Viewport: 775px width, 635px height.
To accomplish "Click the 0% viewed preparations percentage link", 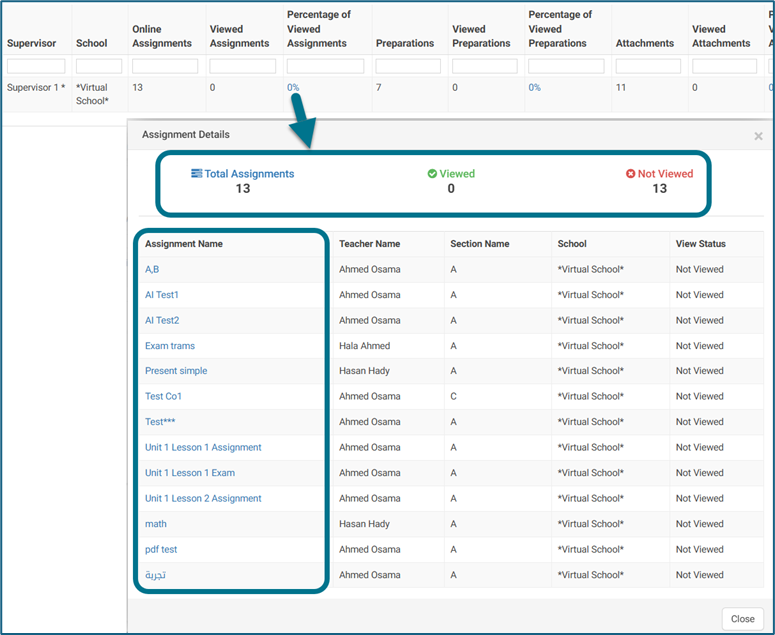I will pyautogui.click(x=535, y=88).
